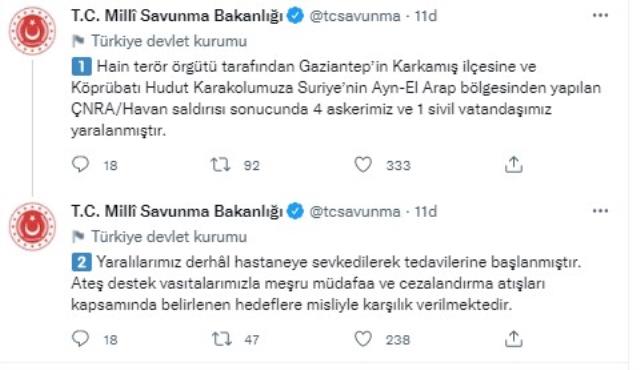Retweet the first tweet with 92 retweets
The image size is (640, 370).
click(x=220, y=165)
